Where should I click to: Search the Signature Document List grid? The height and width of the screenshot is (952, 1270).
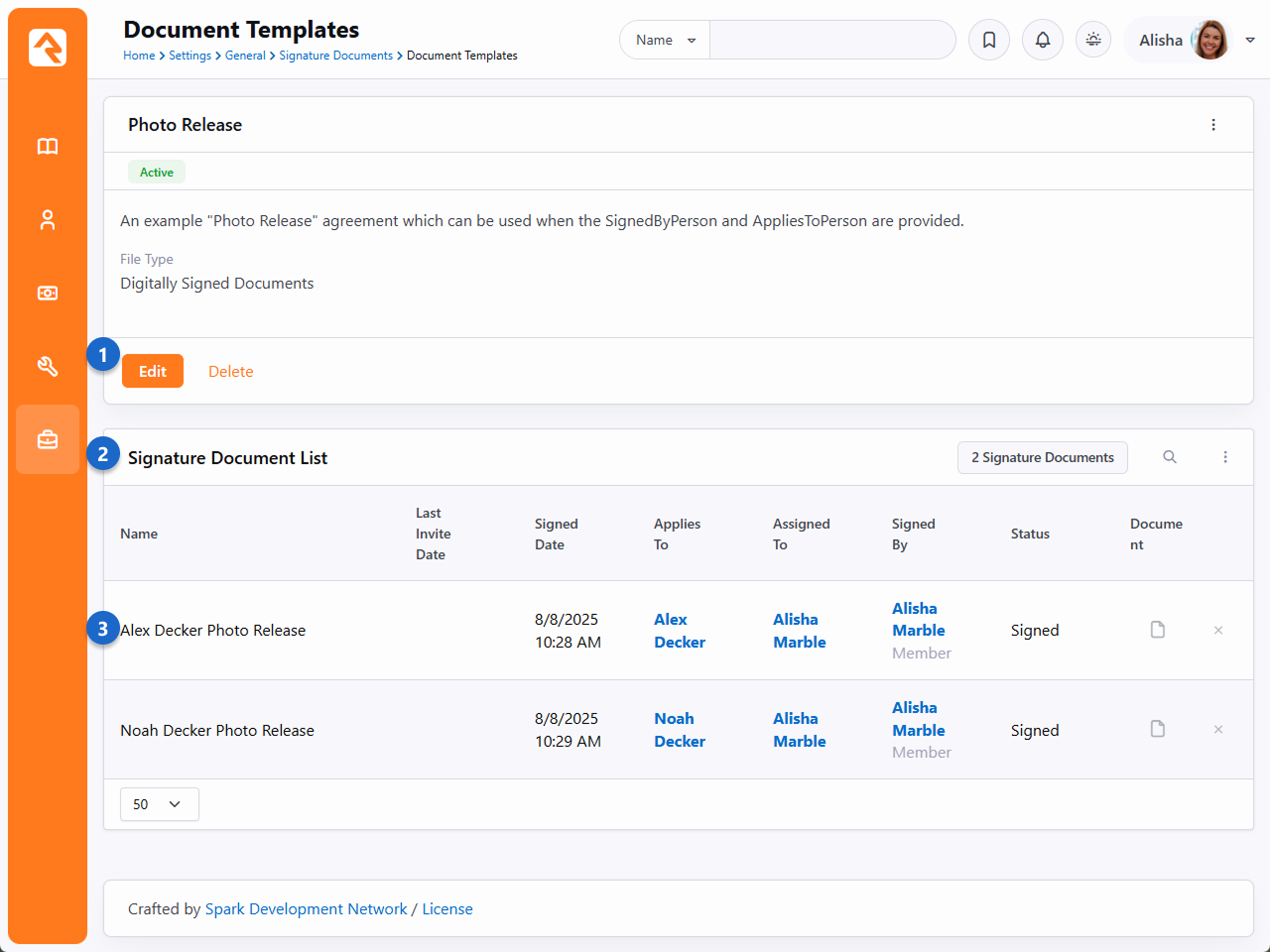coord(1170,457)
